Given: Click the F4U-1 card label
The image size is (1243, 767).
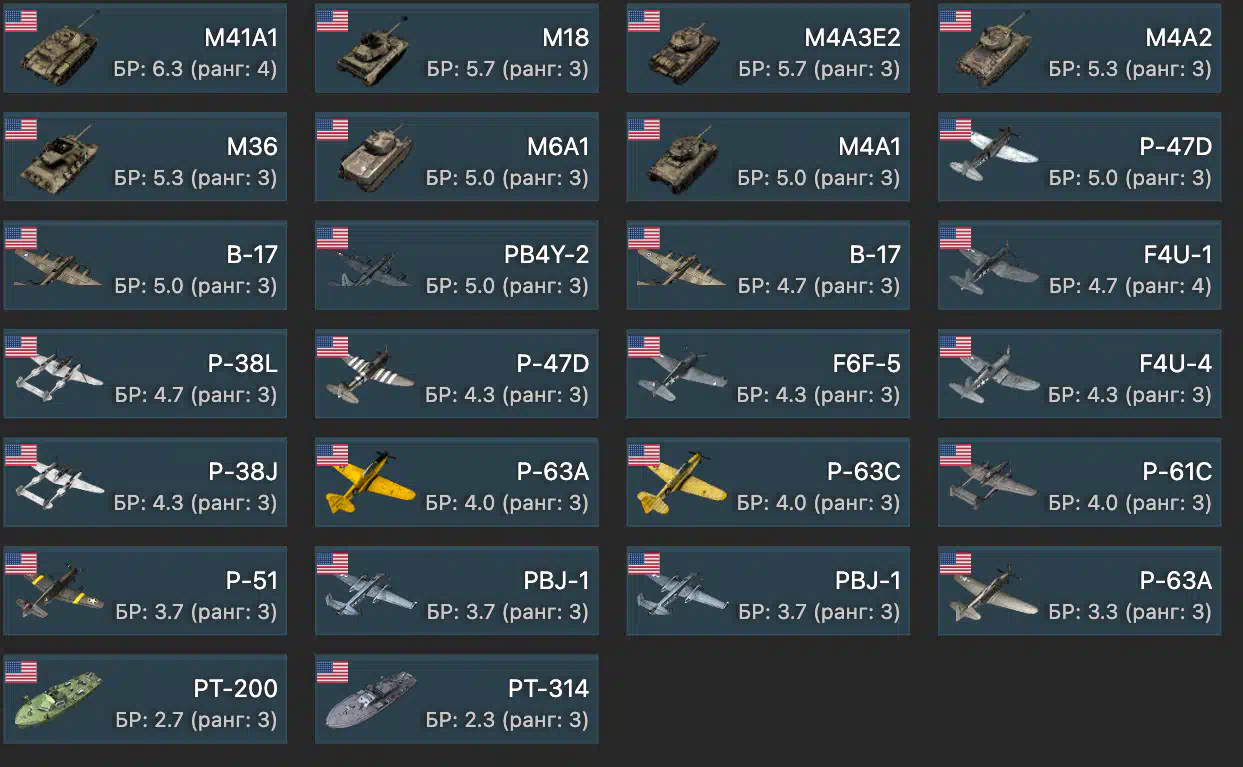Looking at the screenshot, I should click(x=1177, y=255).
